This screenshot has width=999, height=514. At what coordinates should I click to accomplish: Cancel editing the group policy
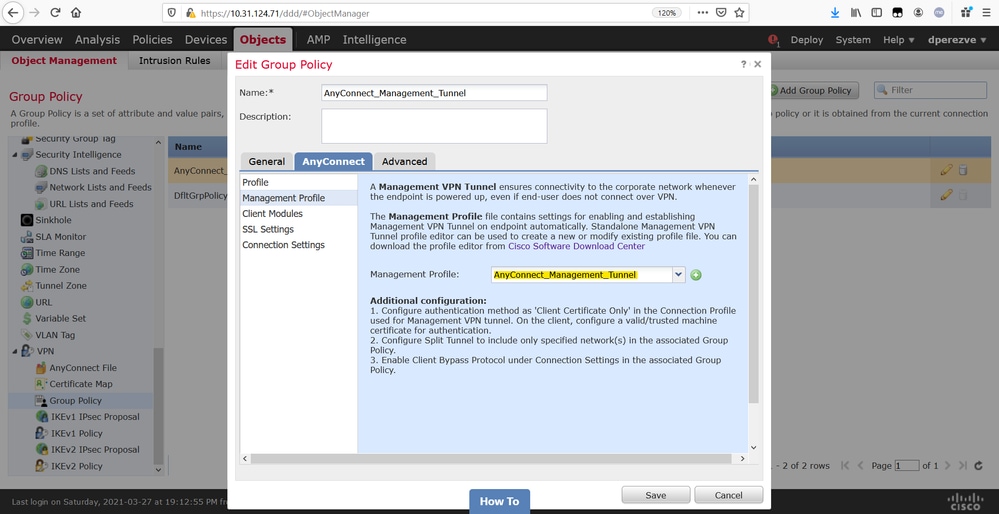[728, 495]
